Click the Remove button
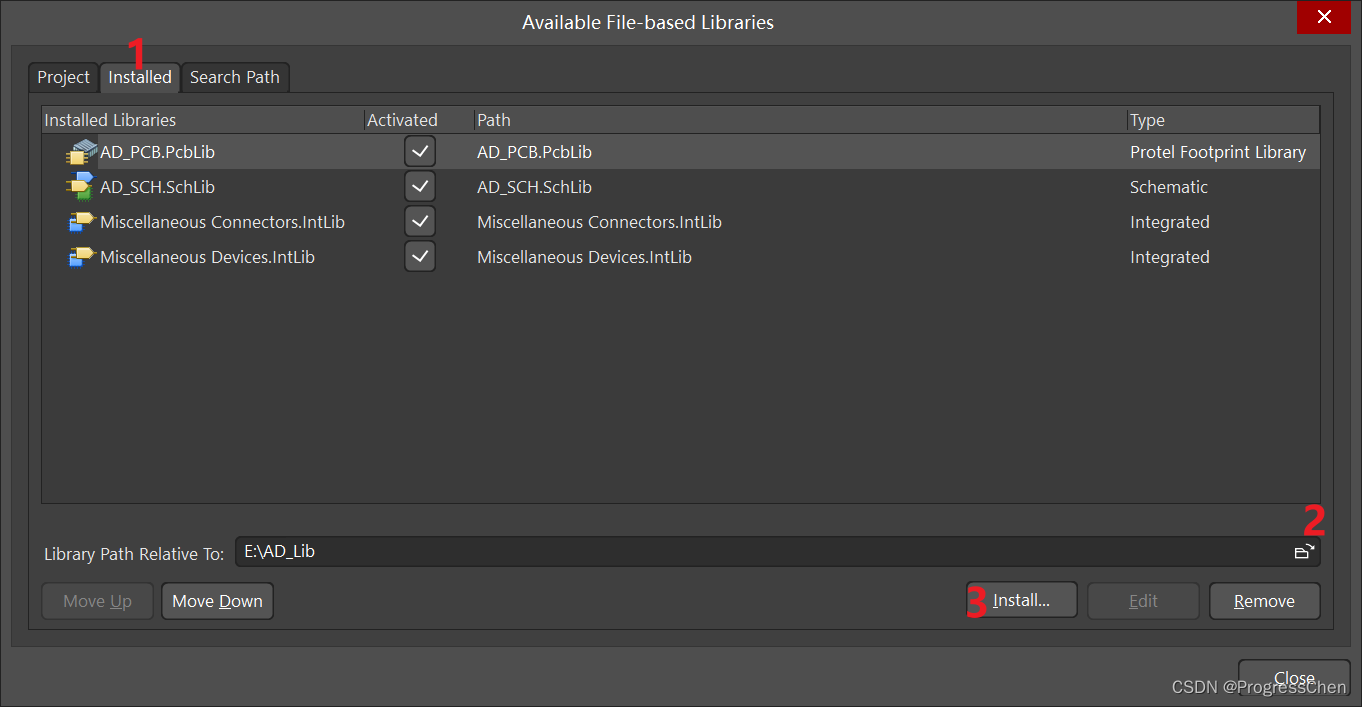This screenshot has width=1362, height=707. (x=1264, y=601)
